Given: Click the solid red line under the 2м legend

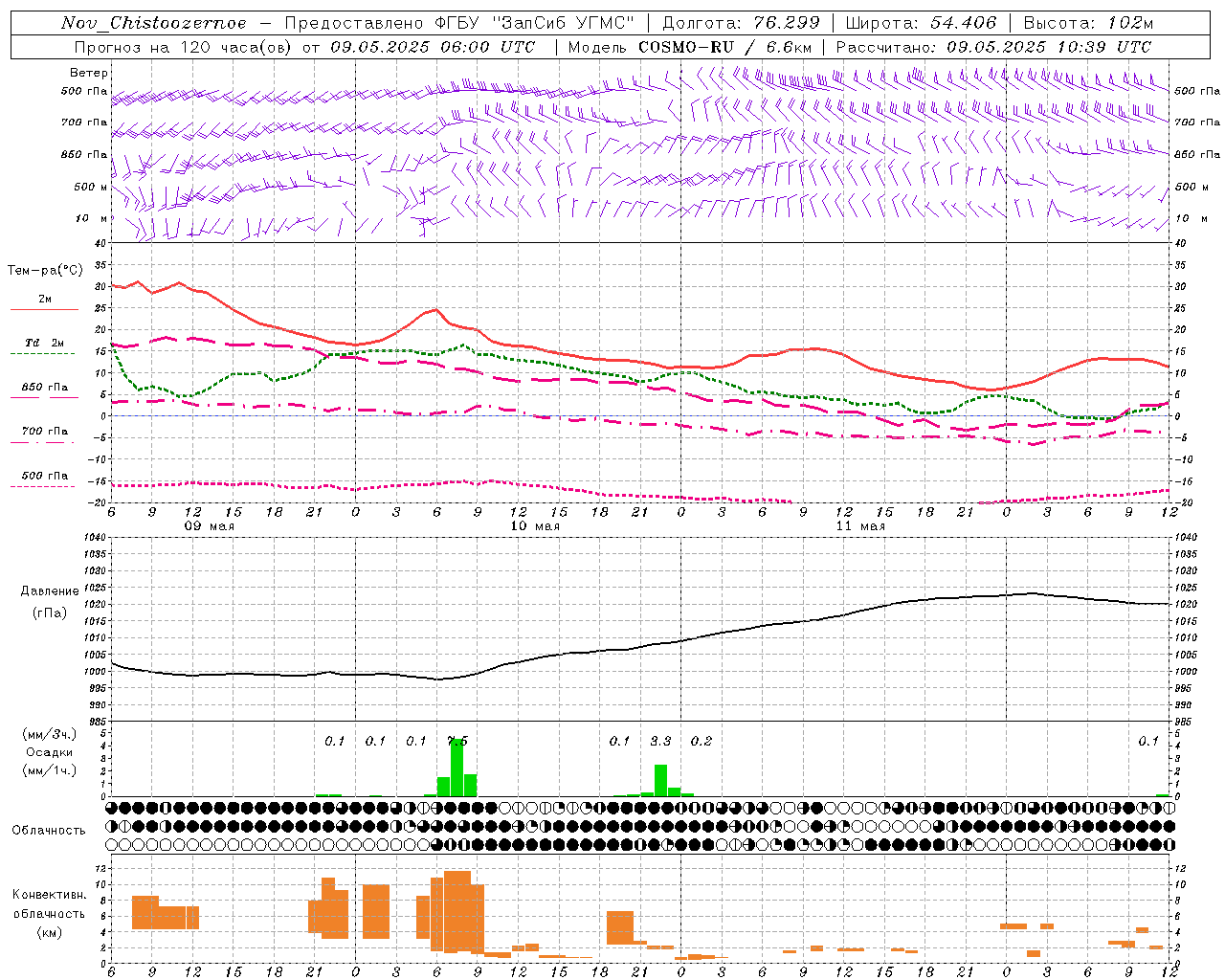Looking at the screenshot, I should click(44, 309).
